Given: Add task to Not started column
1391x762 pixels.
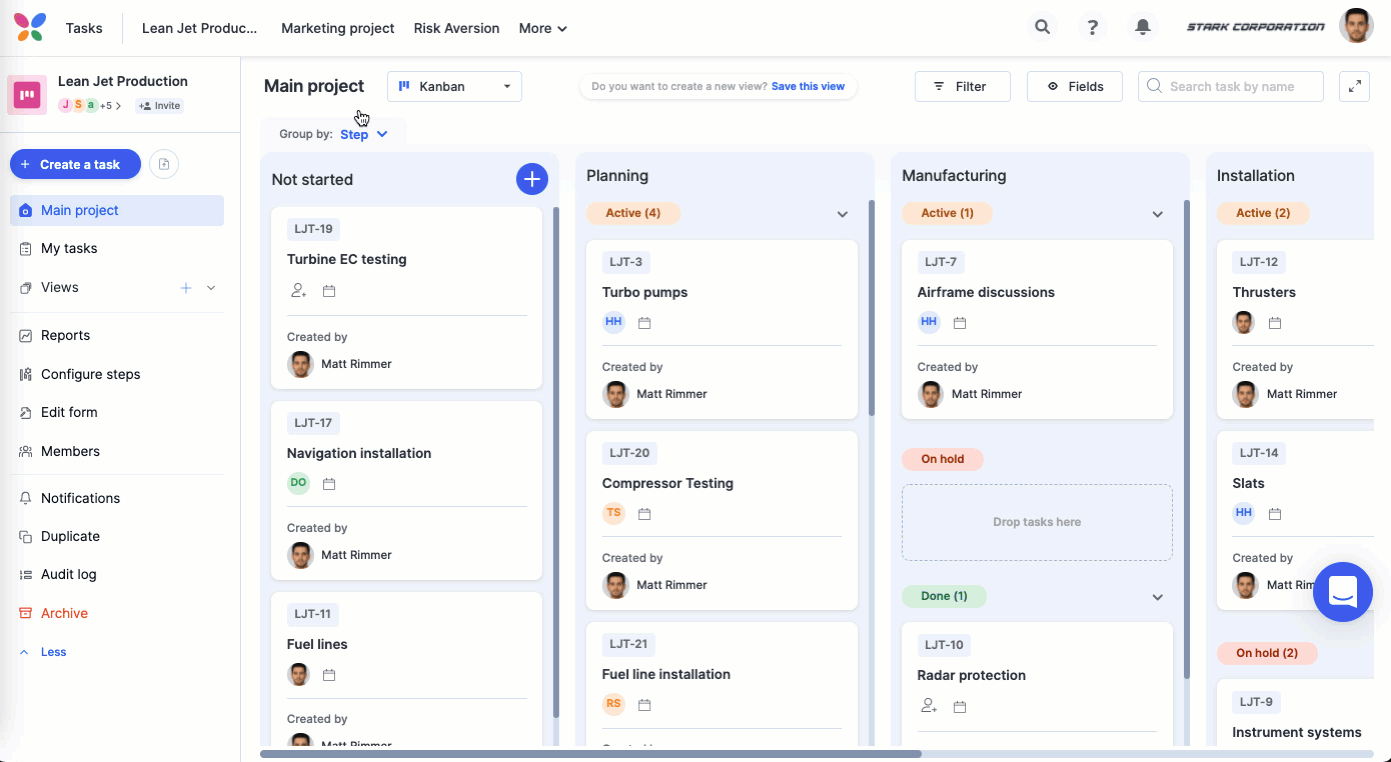Looking at the screenshot, I should [532, 179].
